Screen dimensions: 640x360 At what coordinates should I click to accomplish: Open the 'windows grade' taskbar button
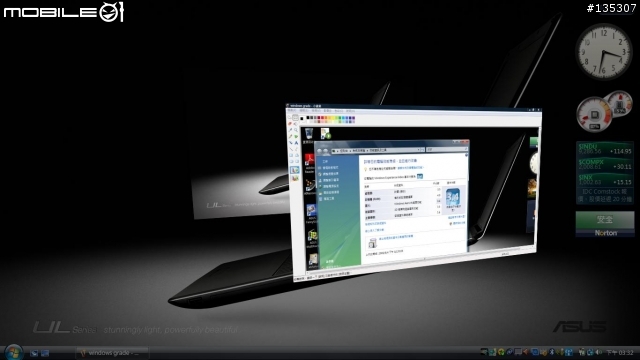[x=112, y=353]
